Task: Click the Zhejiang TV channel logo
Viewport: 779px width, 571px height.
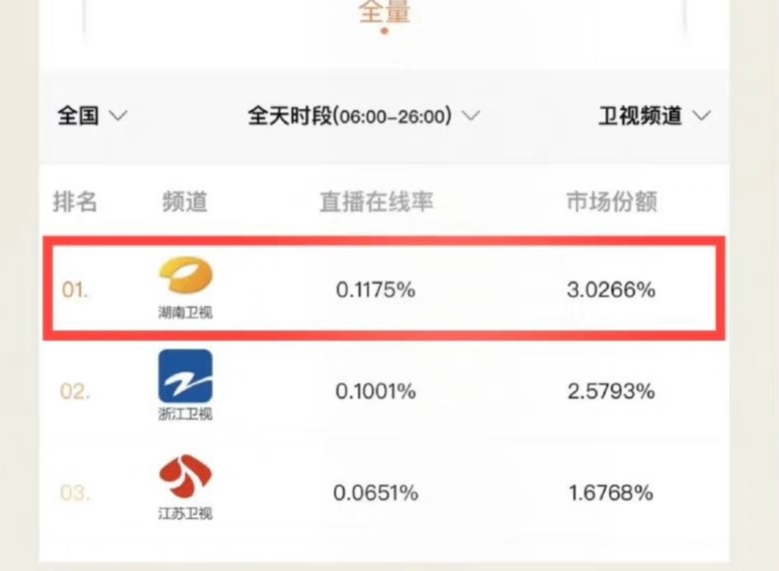Action: coord(186,376)
